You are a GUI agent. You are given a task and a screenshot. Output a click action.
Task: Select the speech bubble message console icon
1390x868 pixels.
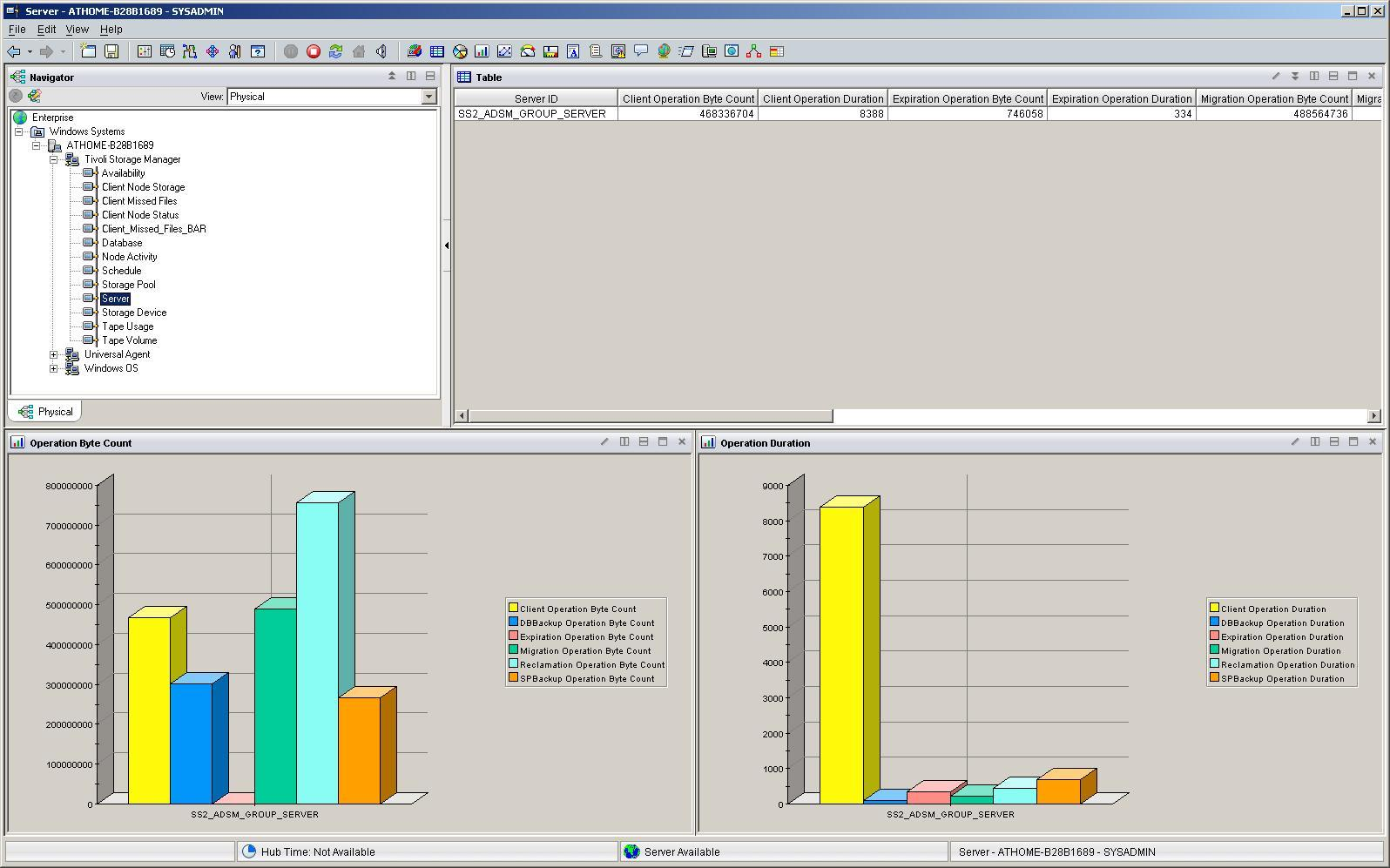click(x=641, y=51)
